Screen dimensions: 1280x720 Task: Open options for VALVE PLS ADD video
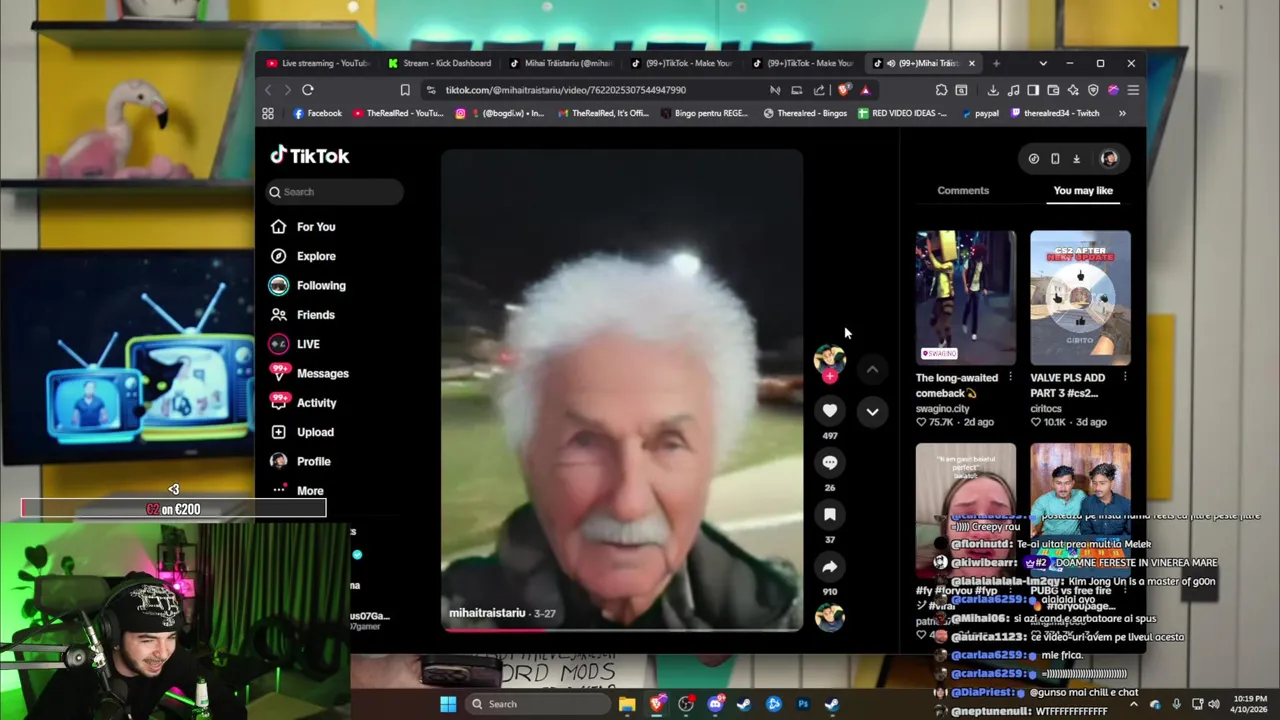click(1125, 377)
